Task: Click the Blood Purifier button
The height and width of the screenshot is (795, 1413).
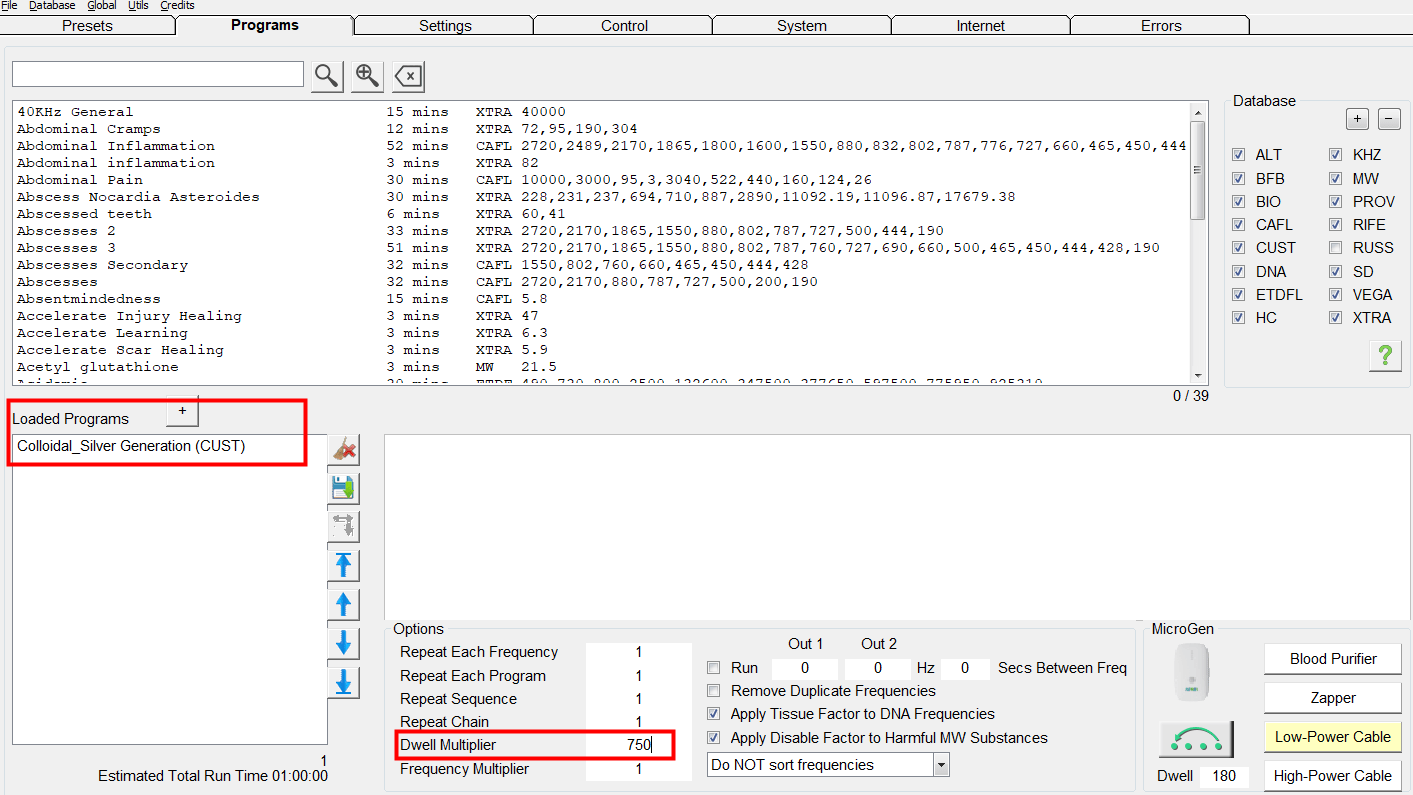Action: tap(1333, 659)
